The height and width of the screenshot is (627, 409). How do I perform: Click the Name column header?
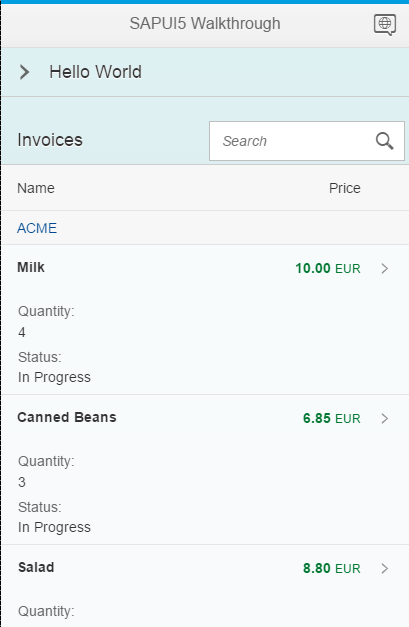(36, 188)
